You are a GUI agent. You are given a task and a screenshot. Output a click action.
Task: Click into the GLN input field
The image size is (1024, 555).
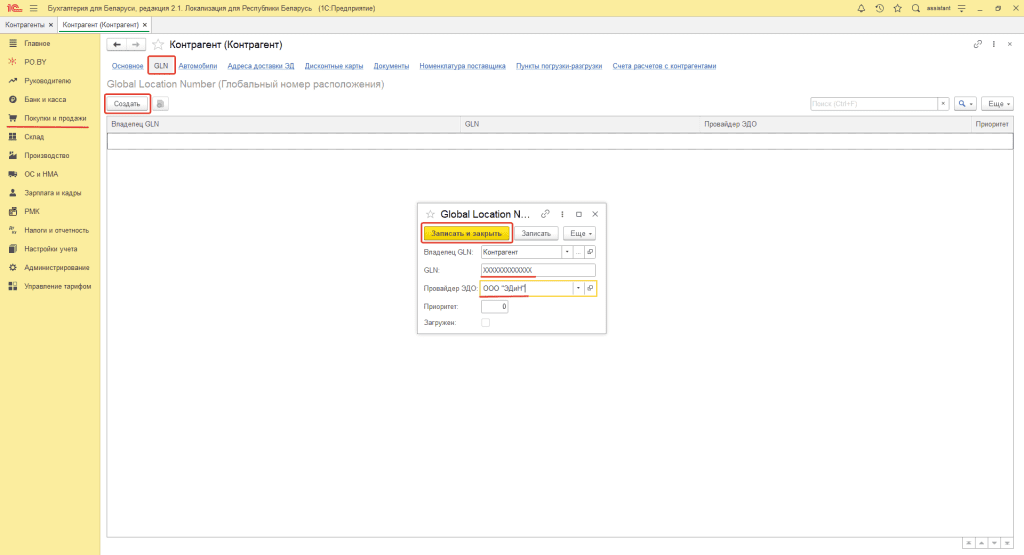click(x=537, y=270)
